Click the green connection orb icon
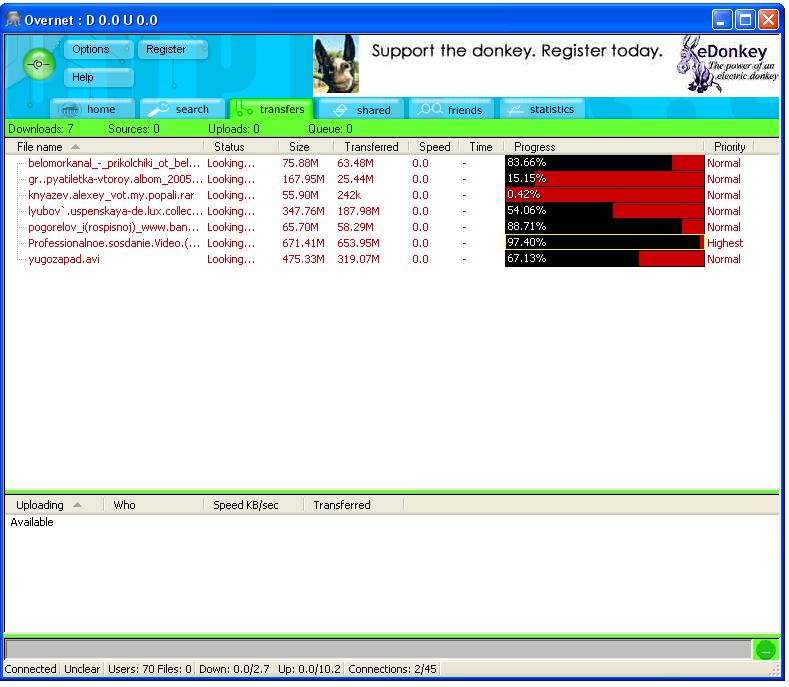Image resolution: width=789 pixels, height=687 pixels. 39,64
